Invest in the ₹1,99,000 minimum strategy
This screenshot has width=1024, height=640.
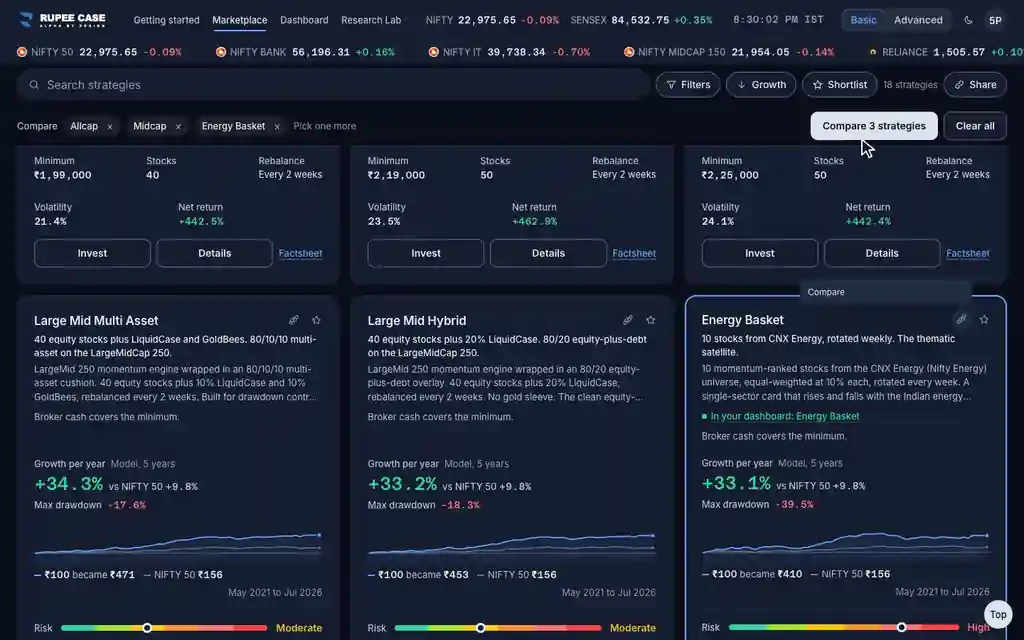coord(92,253)
